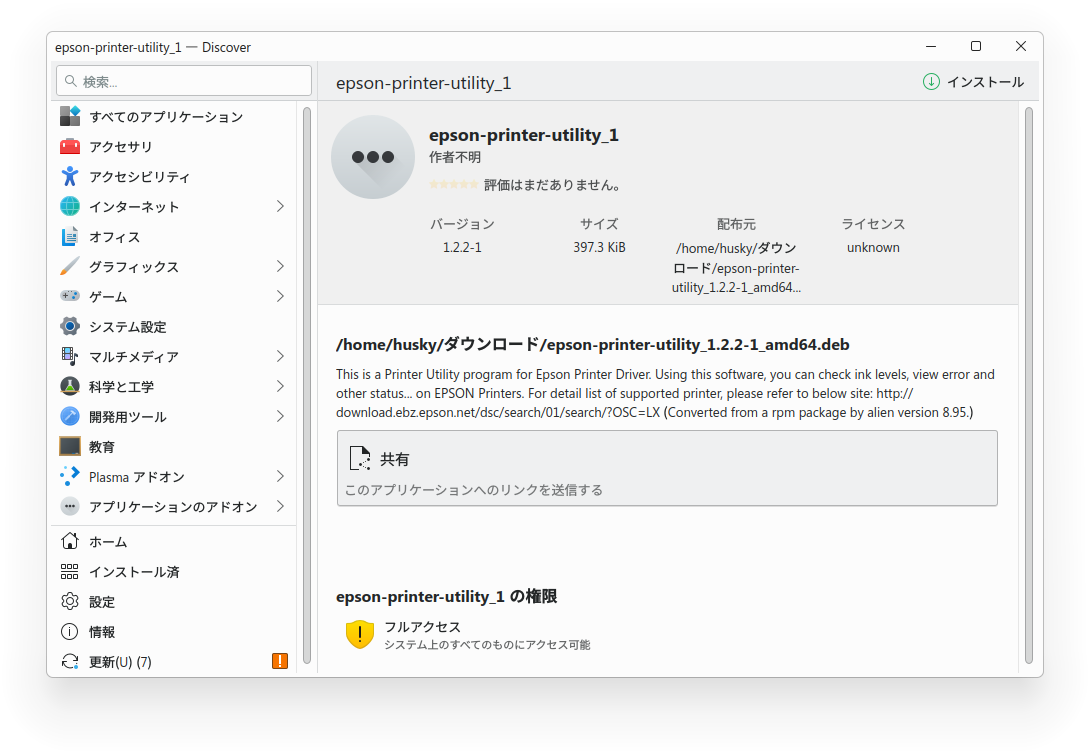Select アクセサリ category label
1090x753 pixels.
[x=120, y=147]
